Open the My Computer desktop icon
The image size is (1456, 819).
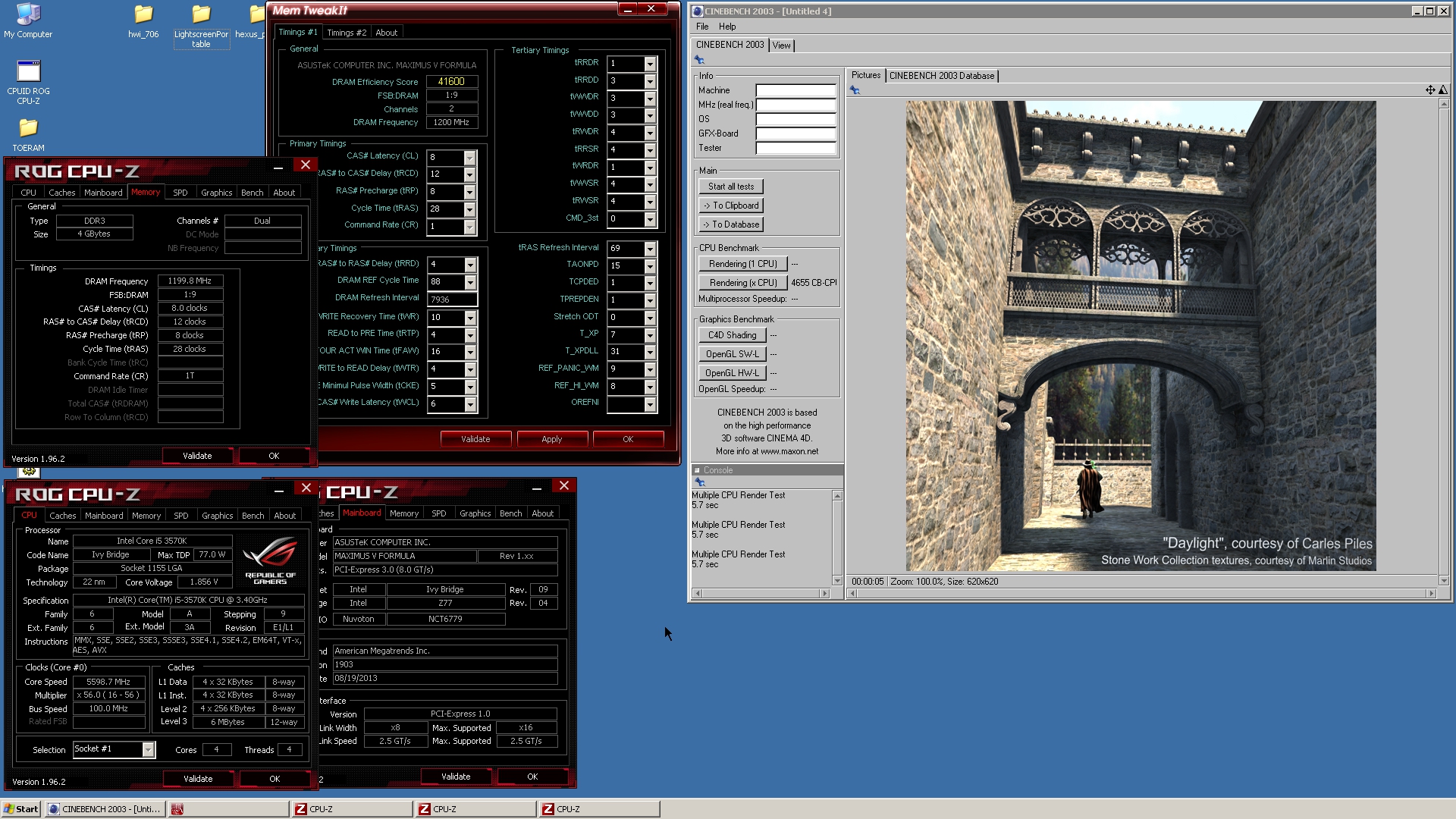click(x=28, y=20)
